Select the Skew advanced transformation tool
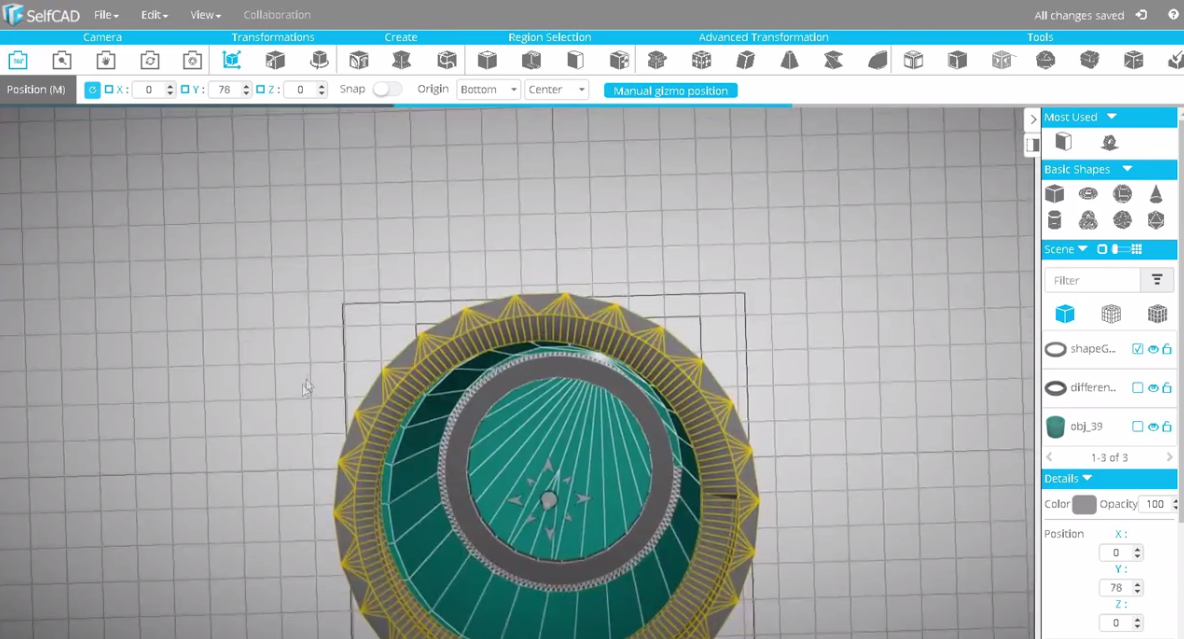 (x=745, y=60)
